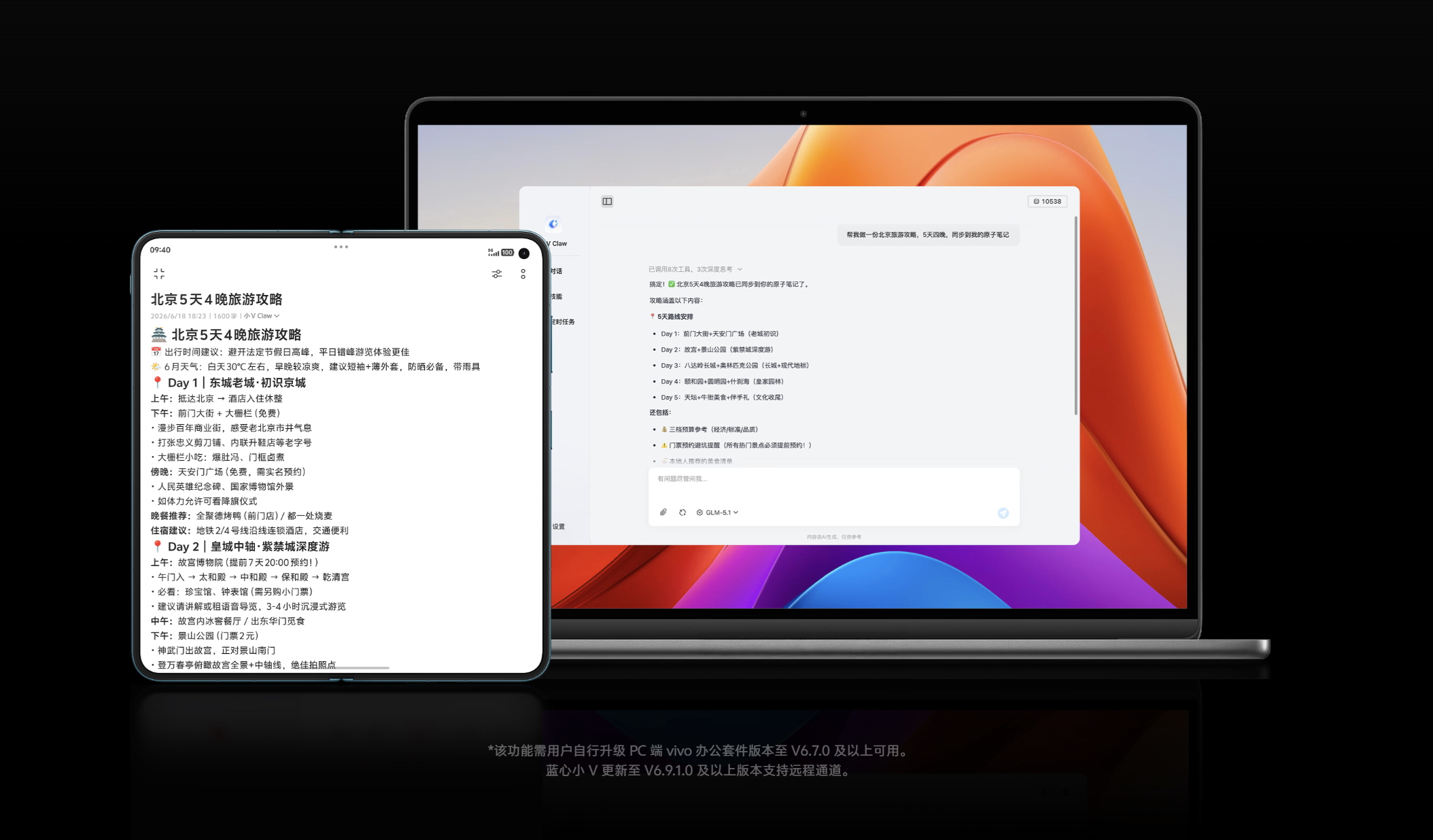Tap the three-dot handle atop phone screen

point(341,247)
